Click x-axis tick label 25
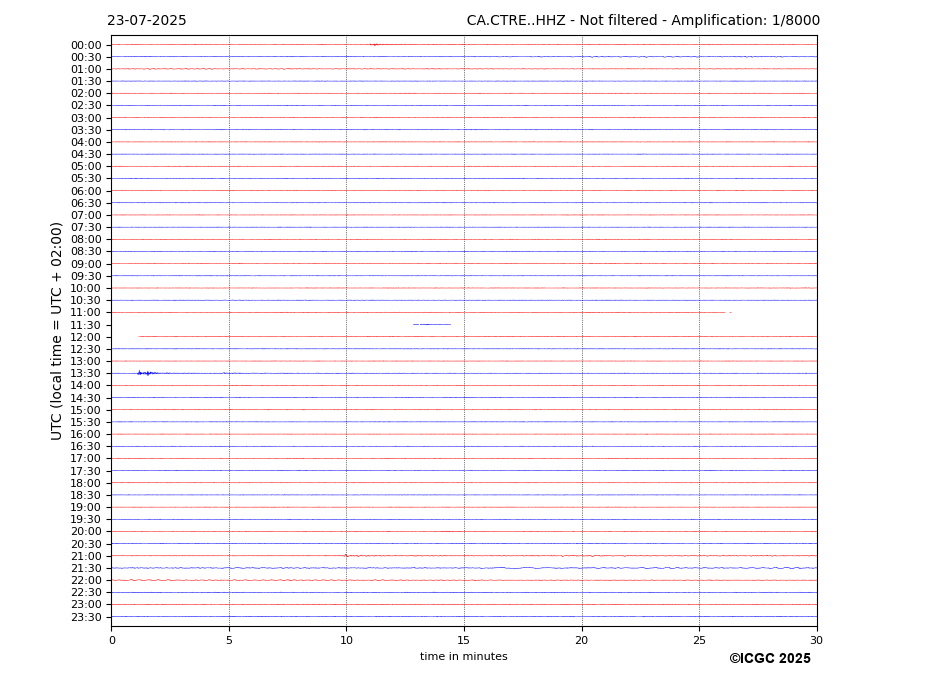Viewport: 927px width, 696px height. pos(699,640)
